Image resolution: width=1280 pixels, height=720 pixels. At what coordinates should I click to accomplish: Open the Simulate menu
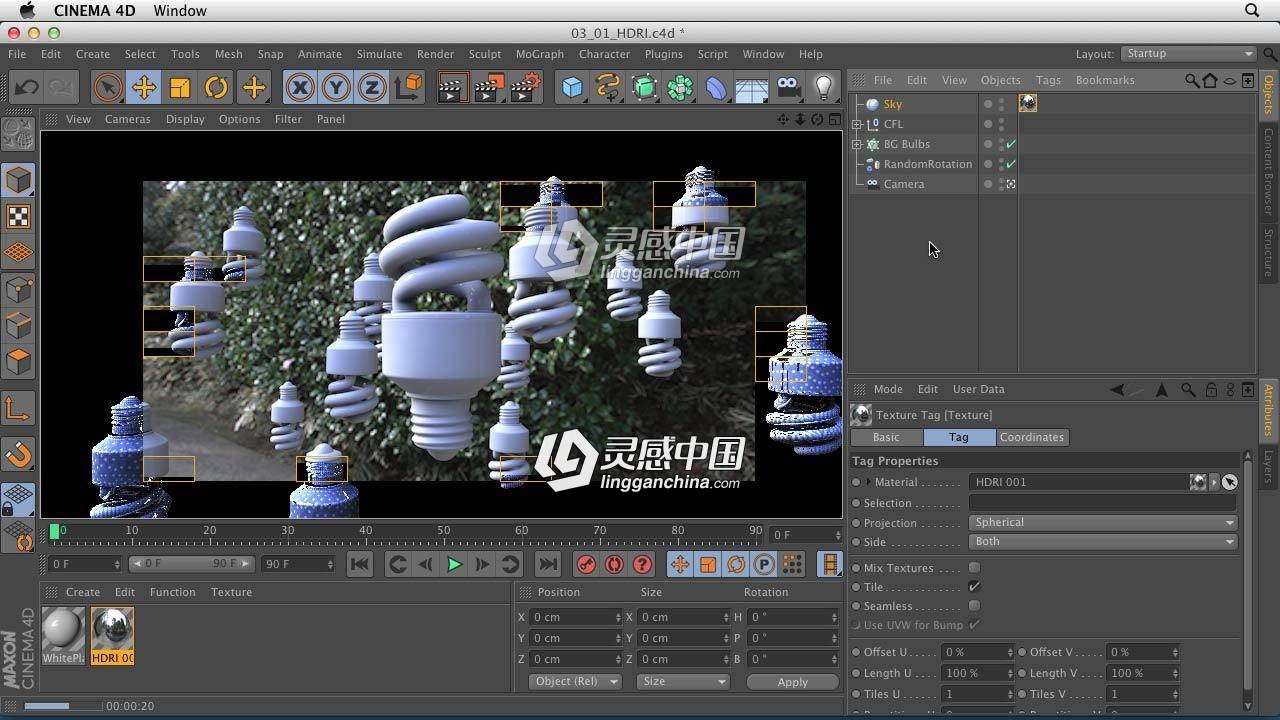(379, 54)
